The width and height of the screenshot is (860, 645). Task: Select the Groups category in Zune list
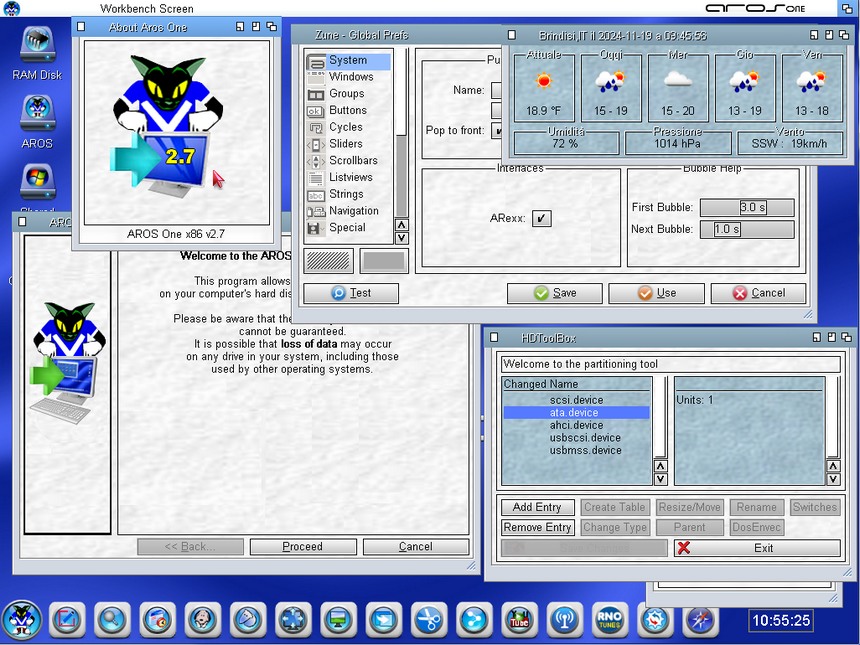pyautogui.click(x=348, y=94)
